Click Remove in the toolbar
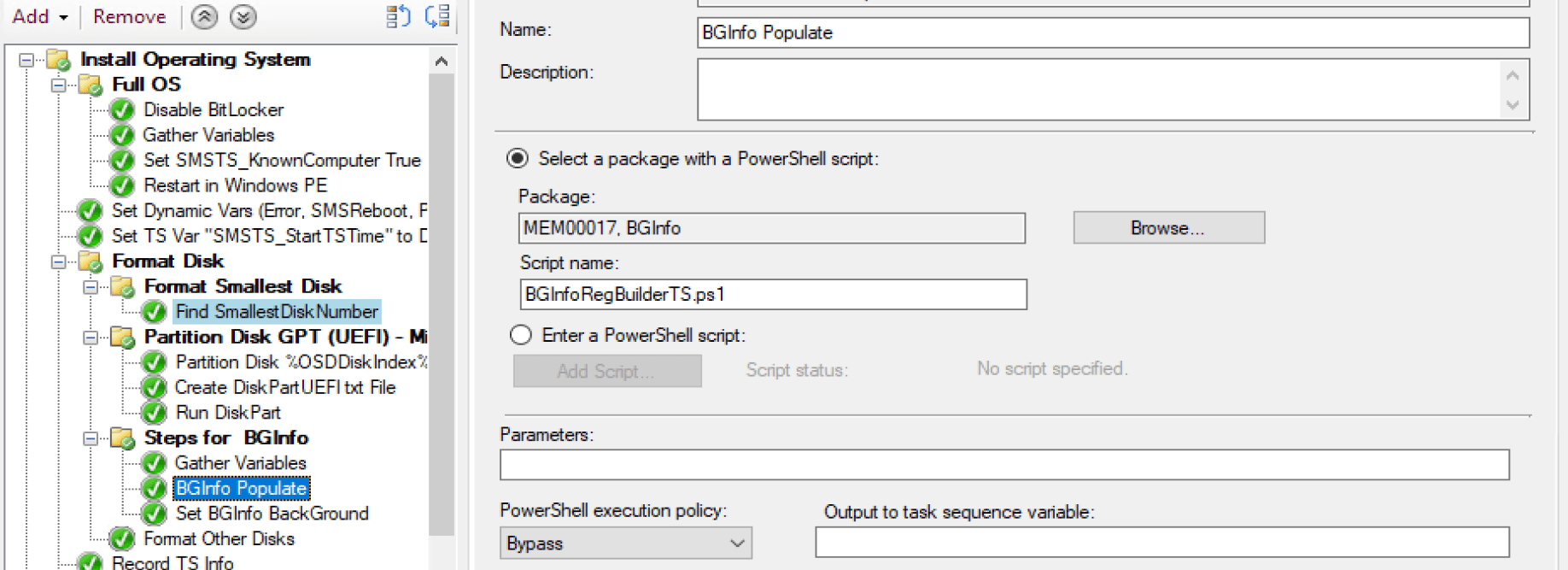This screenshot has width=1568, height=570. (x=129, y=17)
